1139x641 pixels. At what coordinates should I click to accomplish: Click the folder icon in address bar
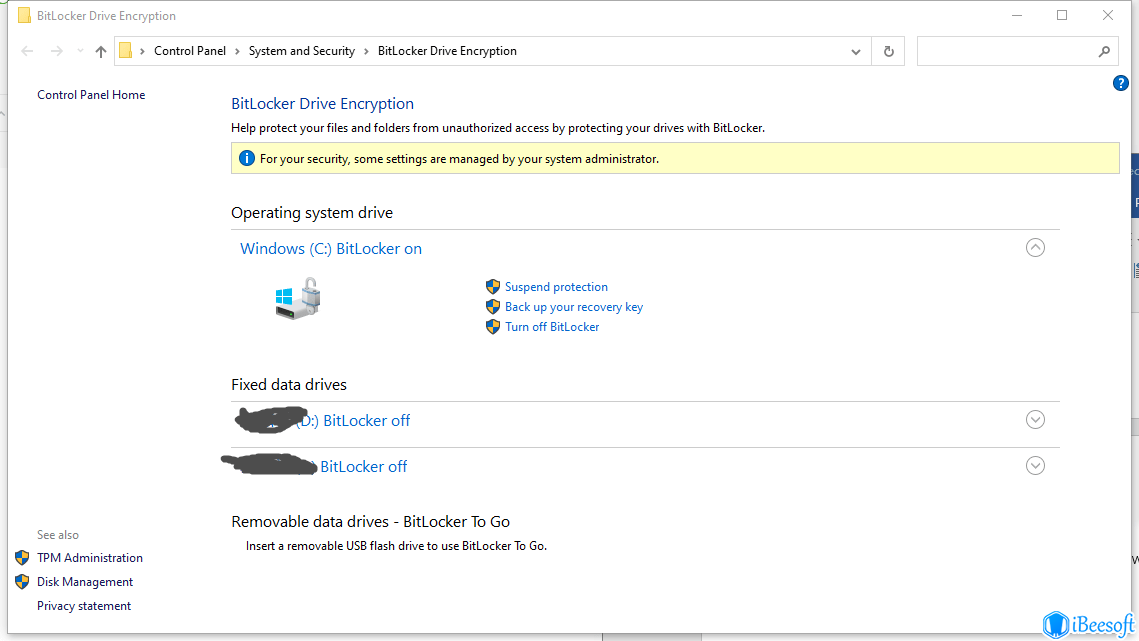coord(126,50)
